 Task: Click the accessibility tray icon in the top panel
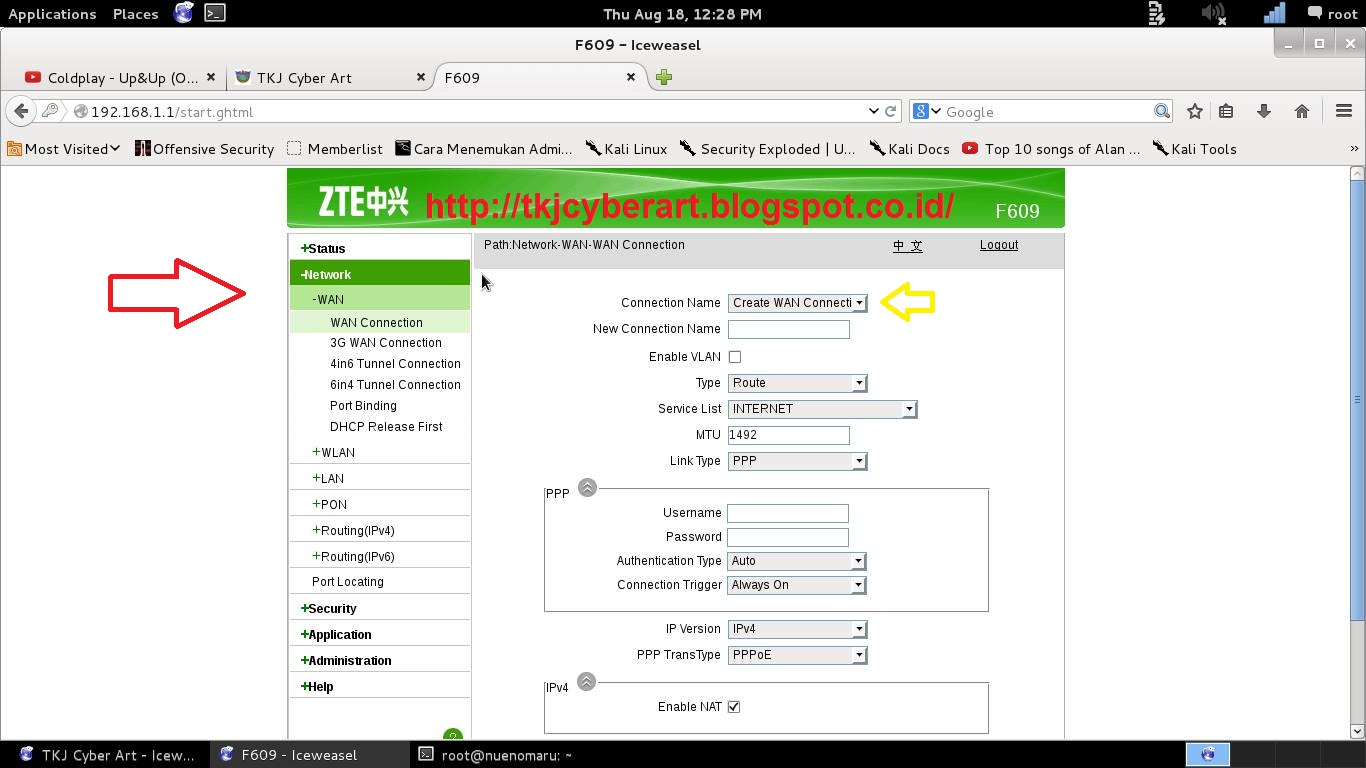(x=1157, y=13)
